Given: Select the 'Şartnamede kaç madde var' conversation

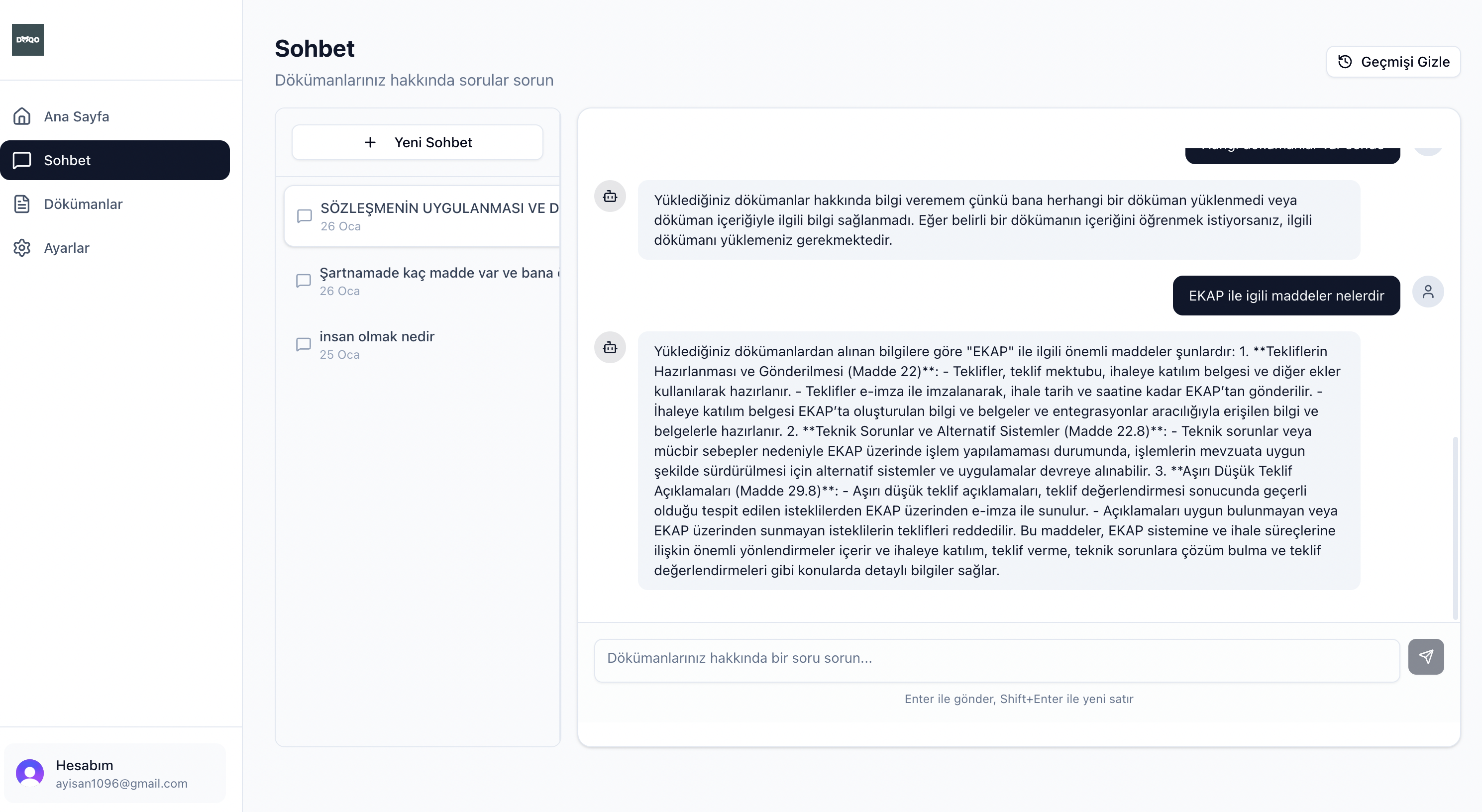Looking at the screenshot, I should pos(420,281).
